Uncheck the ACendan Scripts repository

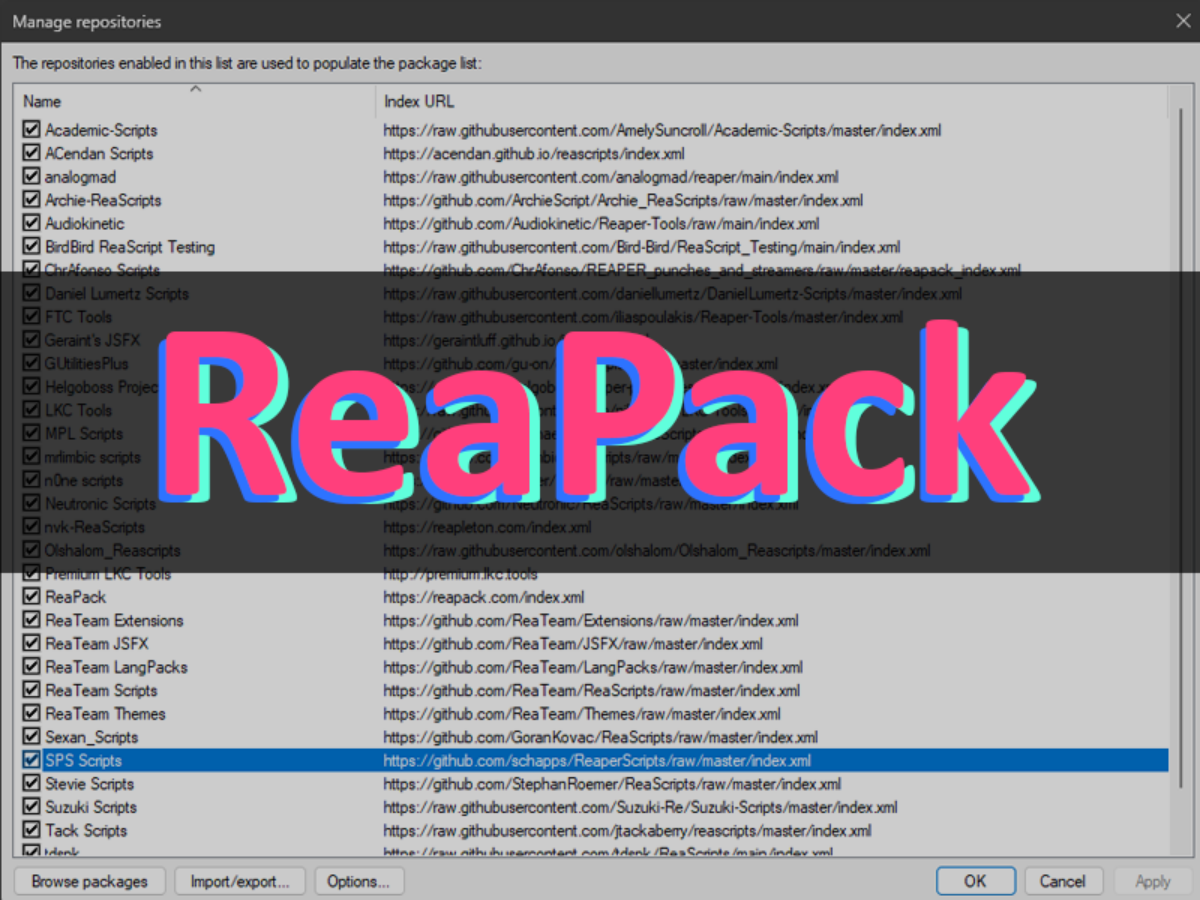click(x=32, y=153)
